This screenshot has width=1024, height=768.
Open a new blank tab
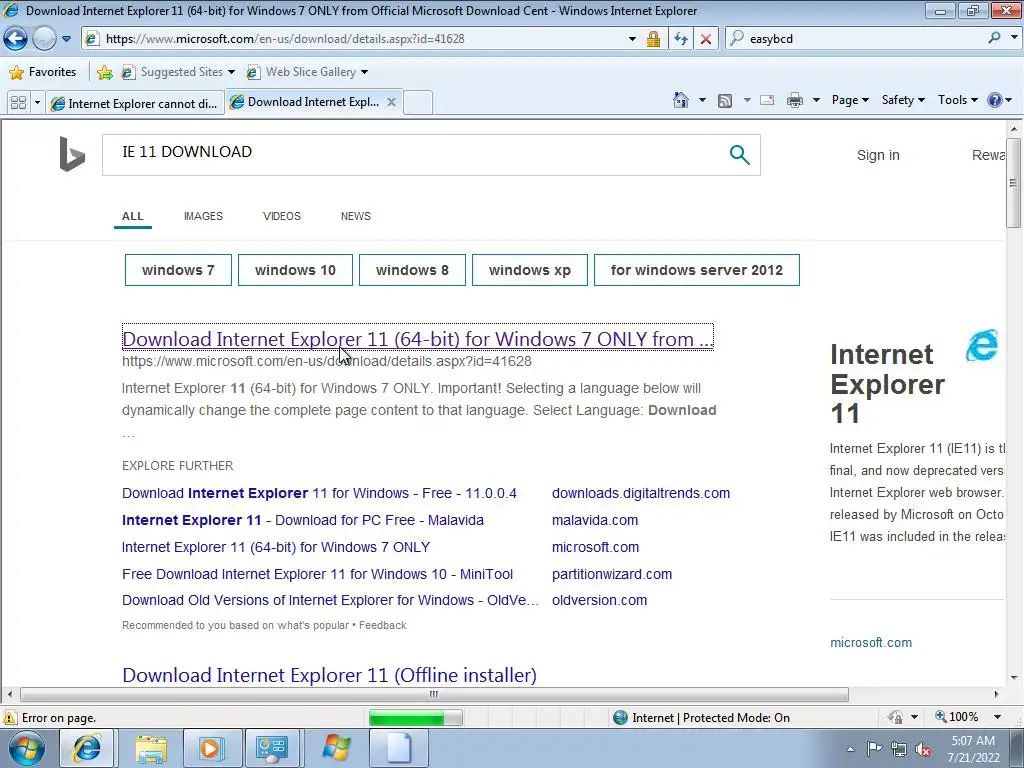tap(418, 103)
